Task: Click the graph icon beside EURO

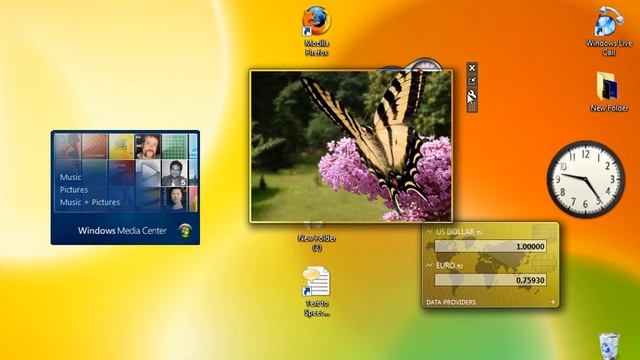Action: [429, 265]
